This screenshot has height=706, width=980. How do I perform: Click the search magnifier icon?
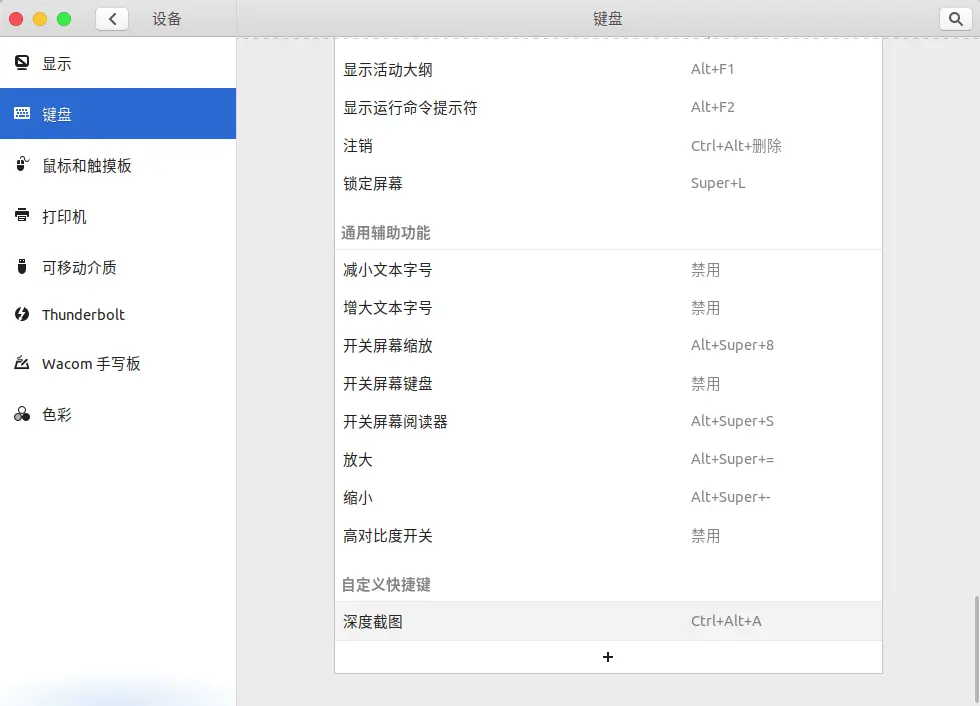(x=956, y=18)
